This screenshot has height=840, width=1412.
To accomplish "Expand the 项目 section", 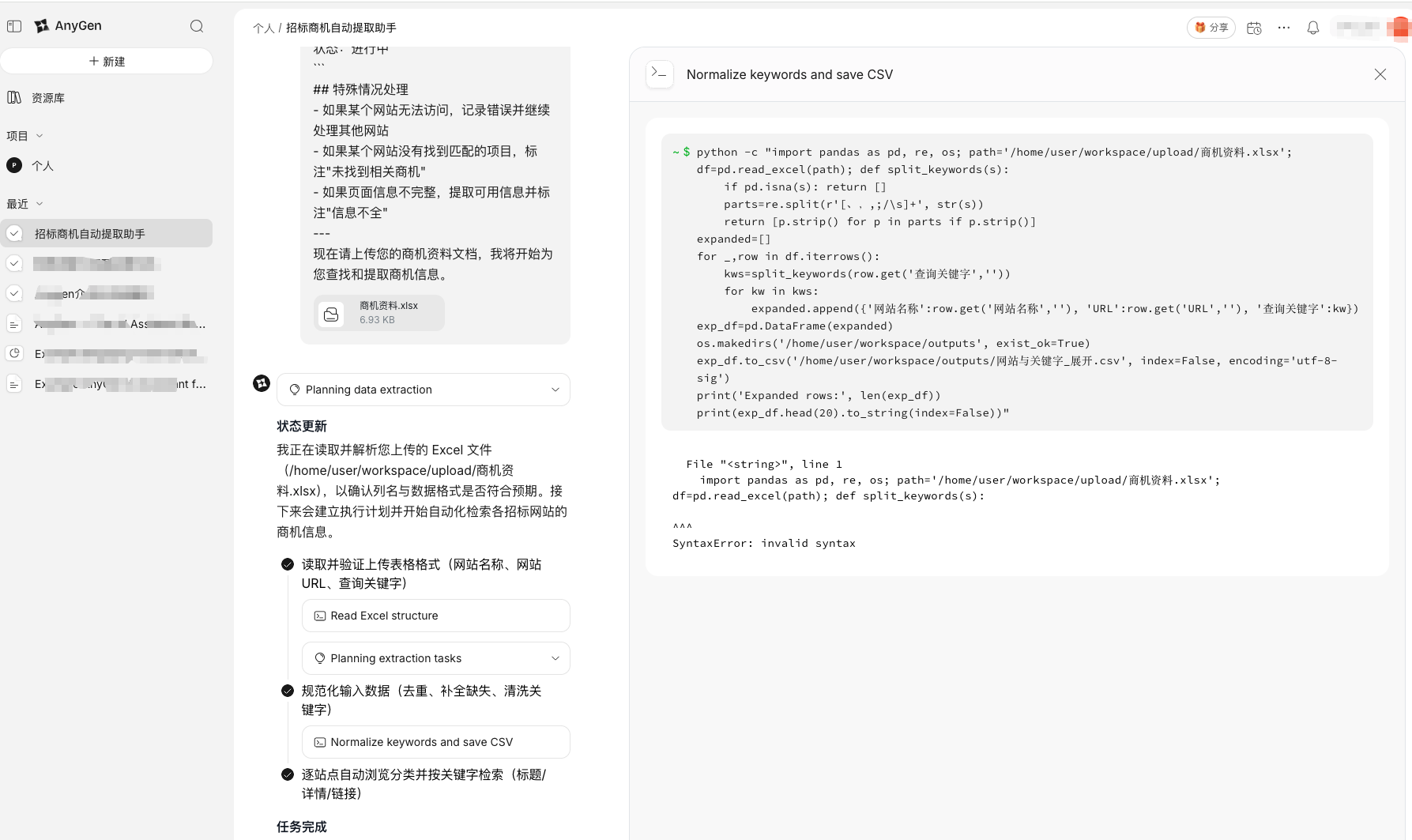I will [40, 135].
